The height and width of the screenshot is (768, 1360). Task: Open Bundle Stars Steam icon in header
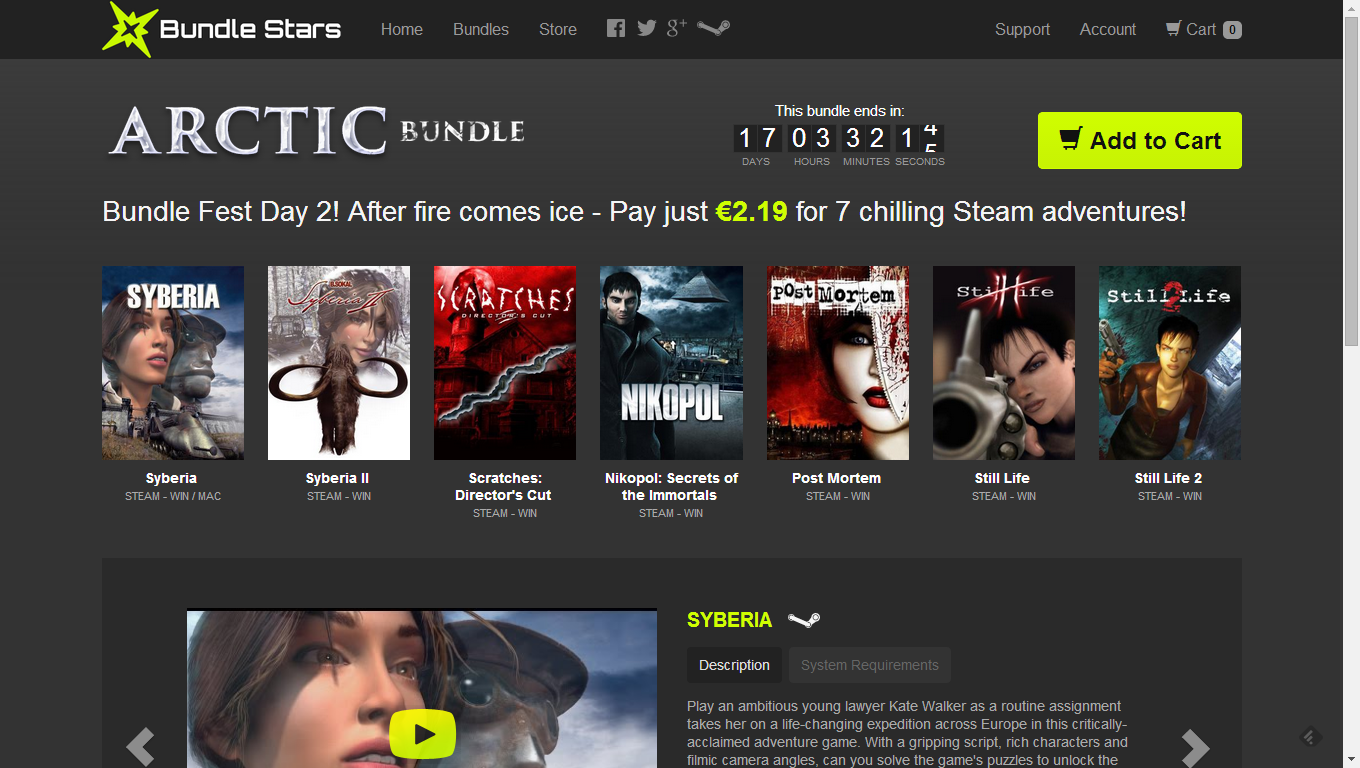coord(712,28)
